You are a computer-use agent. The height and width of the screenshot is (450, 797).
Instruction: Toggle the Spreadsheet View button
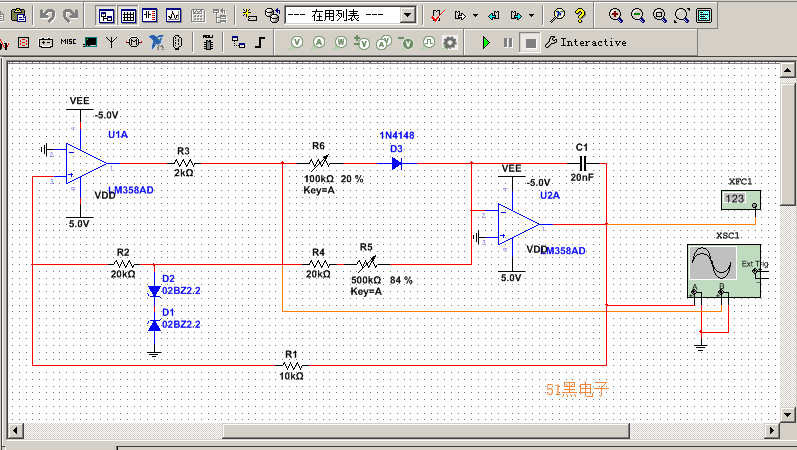tap(128, 16)
